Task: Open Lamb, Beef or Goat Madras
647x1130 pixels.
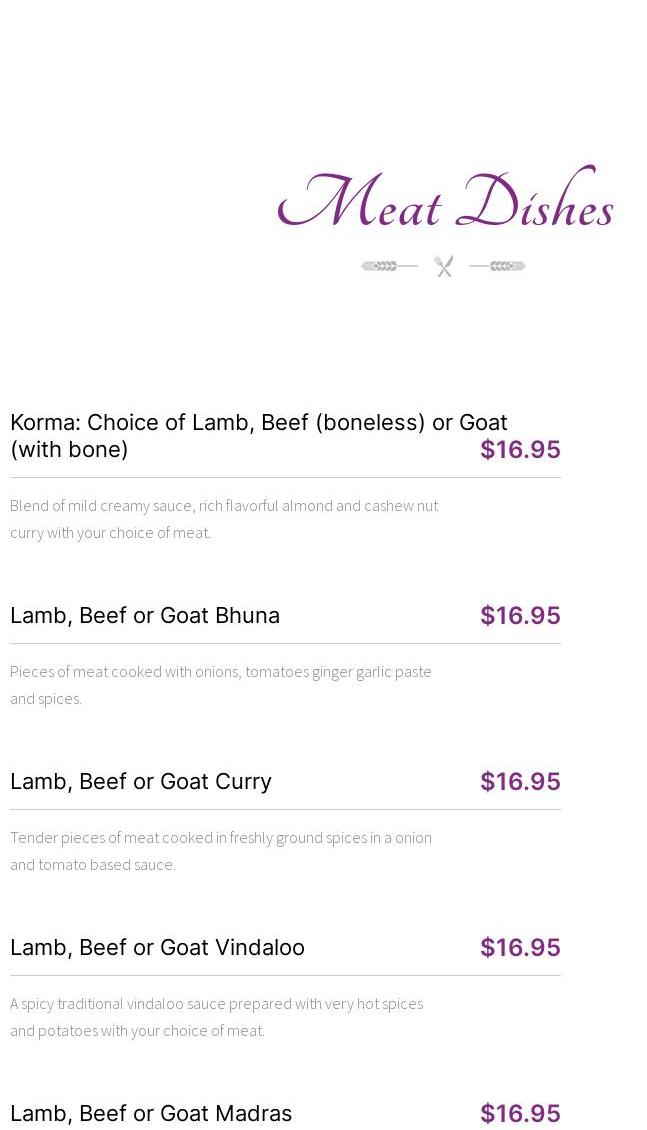Action: pos(151,1113)
